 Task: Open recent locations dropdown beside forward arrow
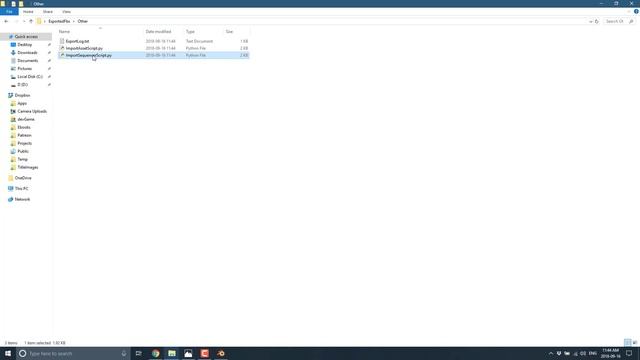click(x=24, y=21)
